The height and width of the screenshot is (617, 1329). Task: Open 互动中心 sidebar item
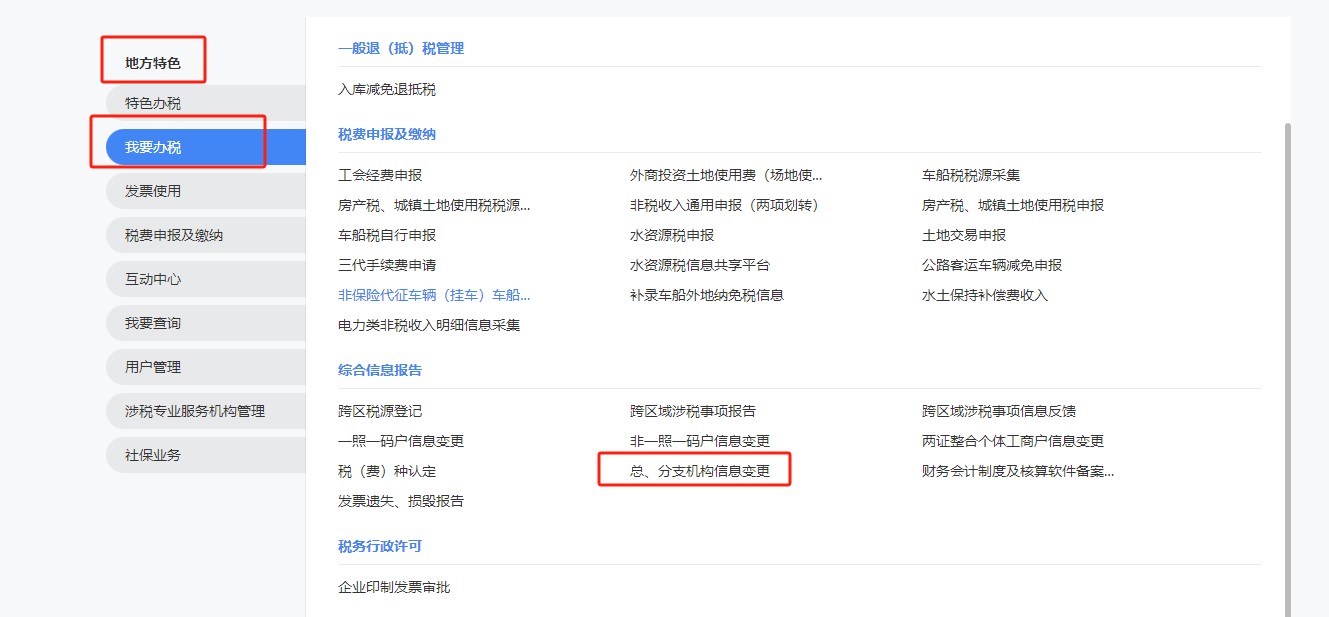click(205, 279)
